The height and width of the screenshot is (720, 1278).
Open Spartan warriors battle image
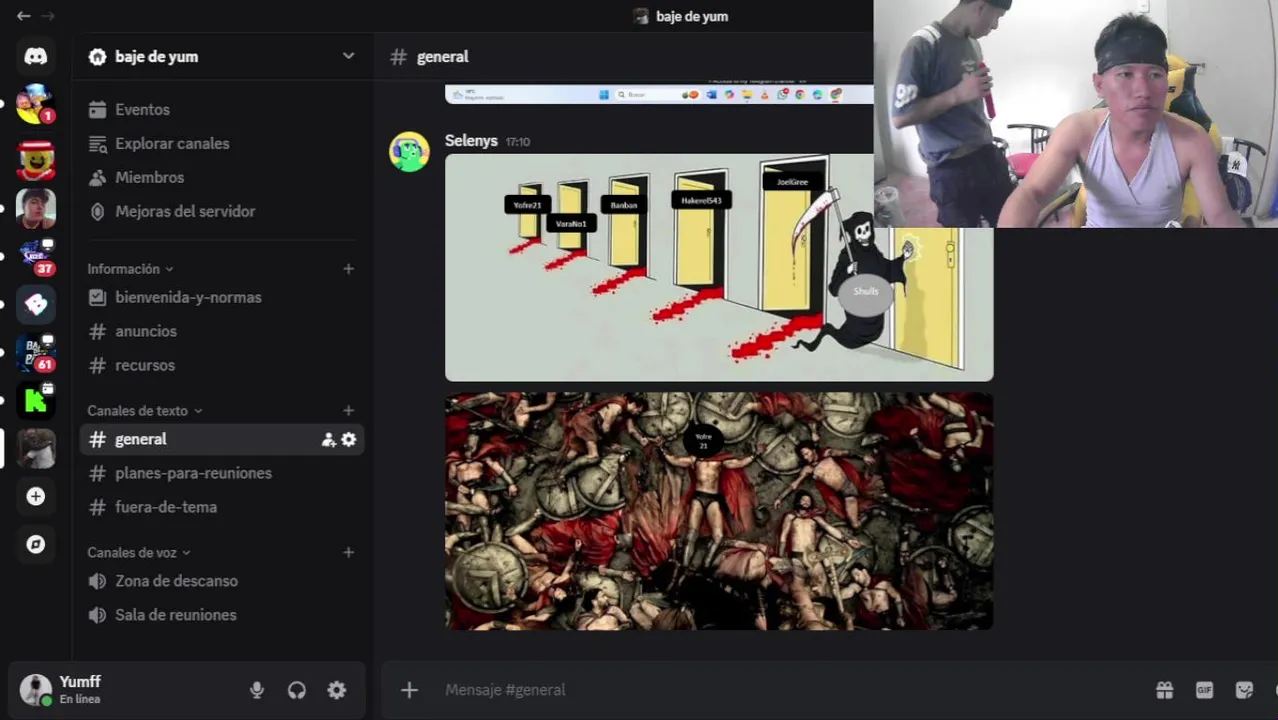(x=719, y=511)
